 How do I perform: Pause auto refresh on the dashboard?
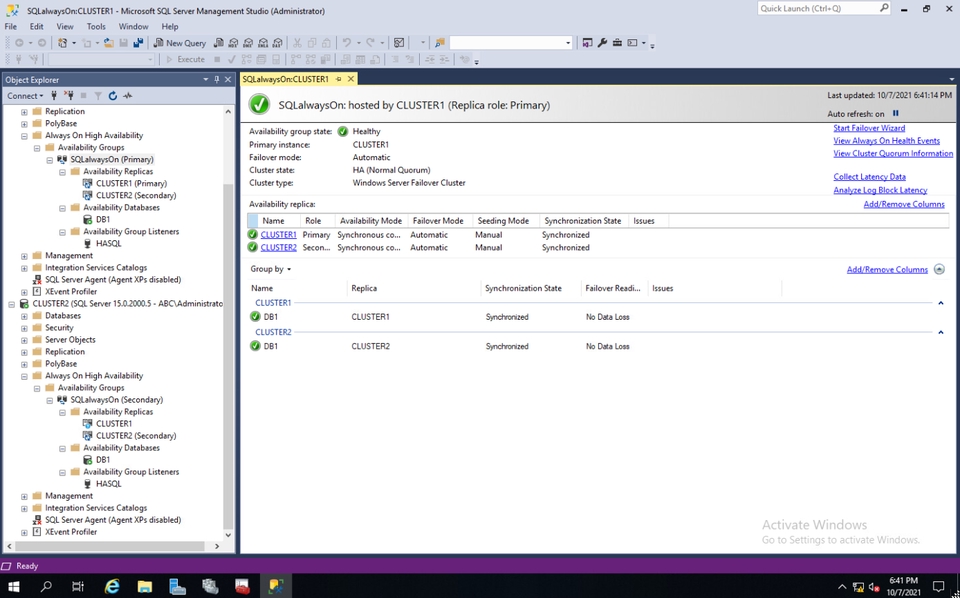coord(896,114)
